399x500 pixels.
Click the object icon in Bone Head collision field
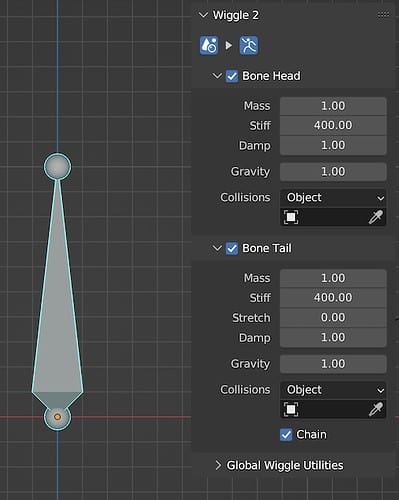(291, 217)
